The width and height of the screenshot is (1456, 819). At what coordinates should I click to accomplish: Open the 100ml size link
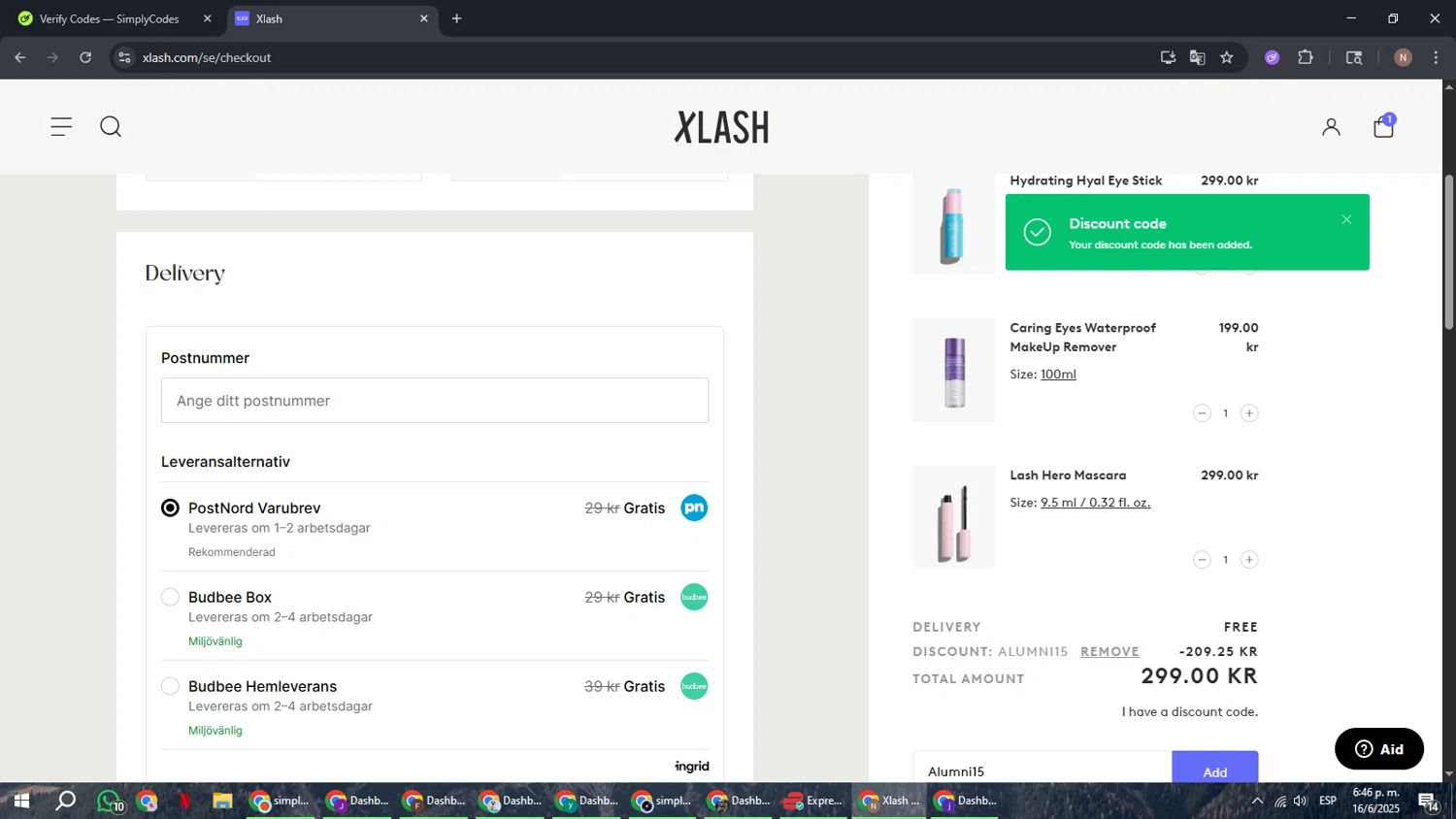(1058, 375)
